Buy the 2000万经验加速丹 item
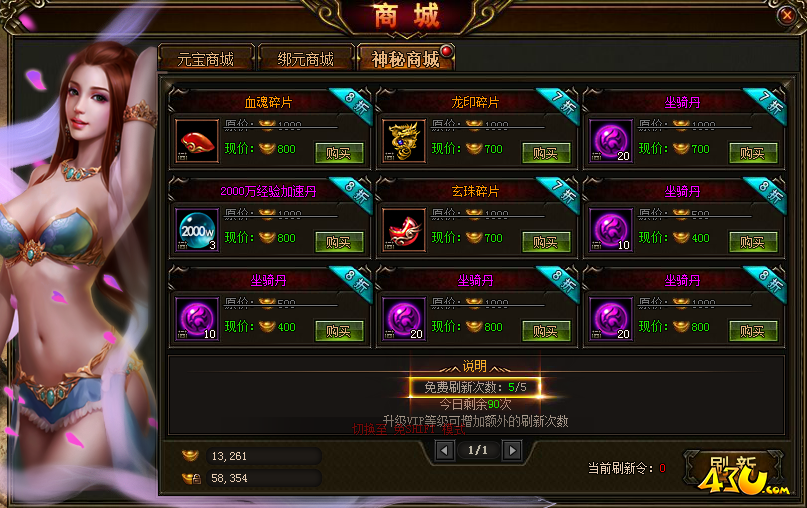The image size is (807, 508). coord(339,242)
